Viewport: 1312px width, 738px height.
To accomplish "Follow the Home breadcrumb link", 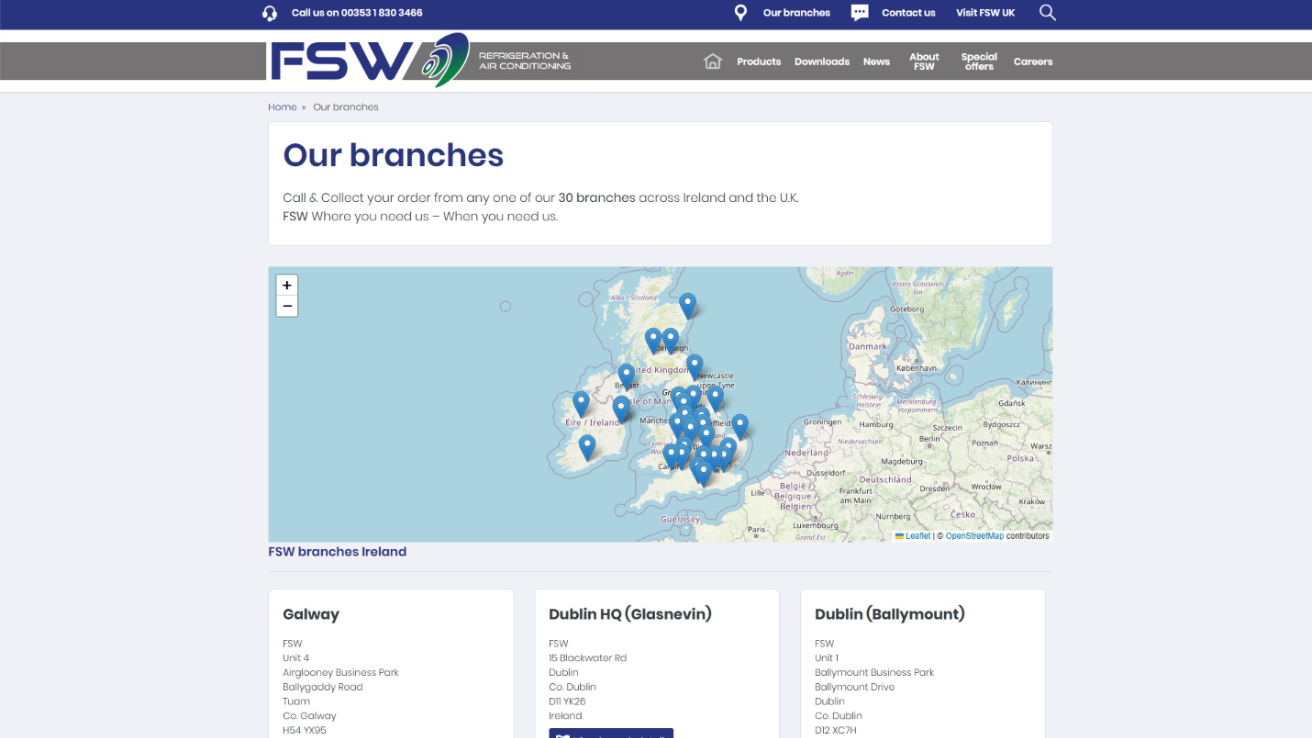I will pos(282,106).
